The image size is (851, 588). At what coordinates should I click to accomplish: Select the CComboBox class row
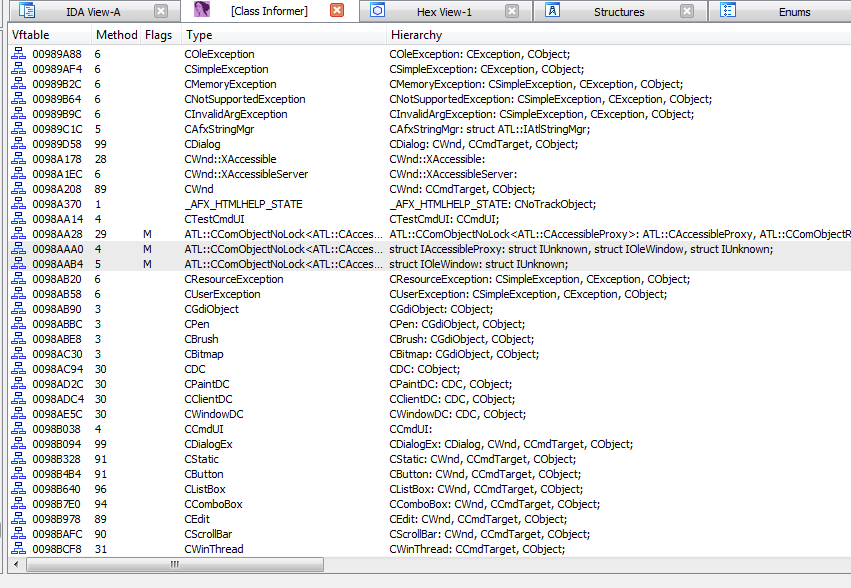click(x=213, y=504)
